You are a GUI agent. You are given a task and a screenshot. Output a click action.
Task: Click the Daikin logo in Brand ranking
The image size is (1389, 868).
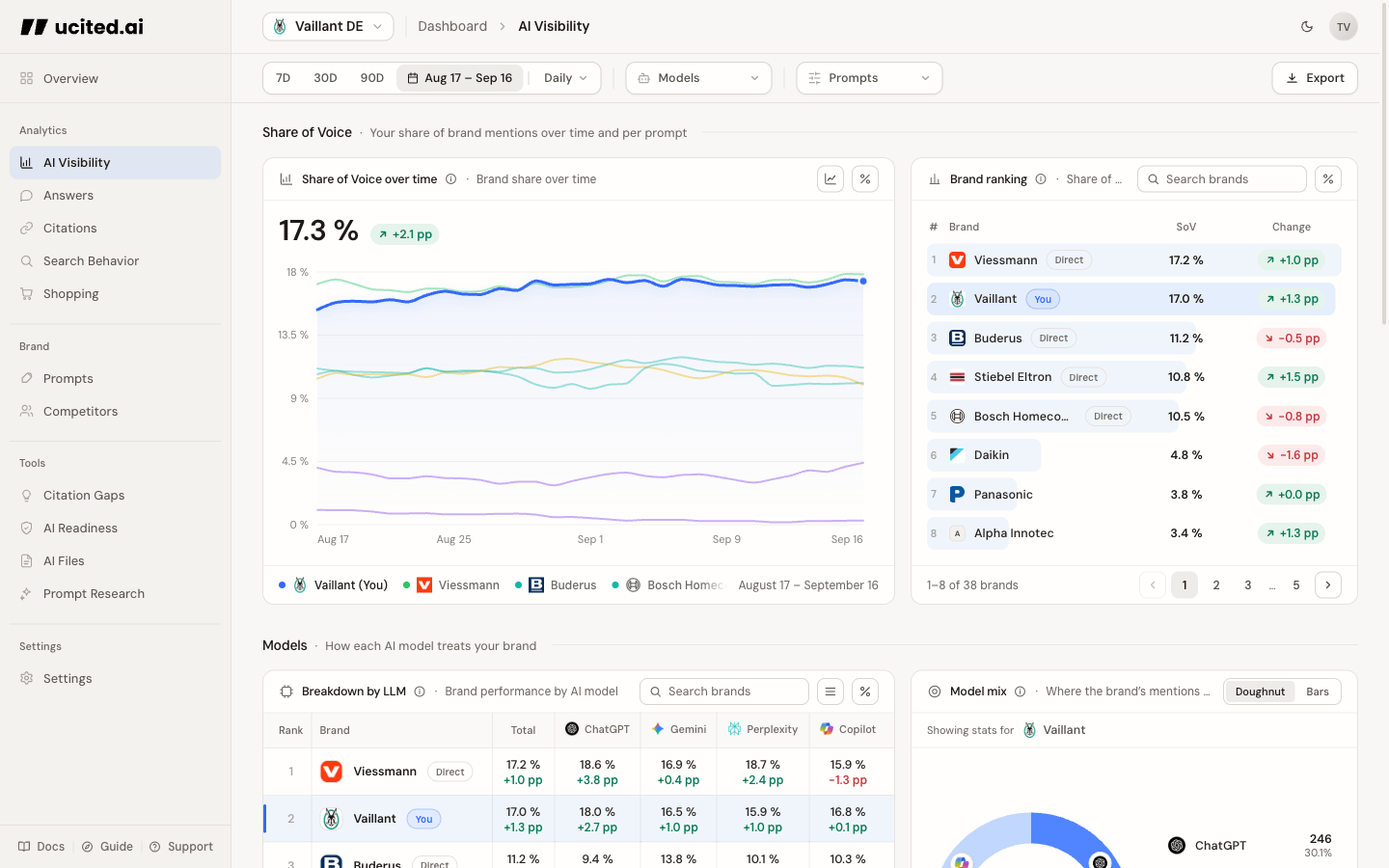click(x=957, y=455)
